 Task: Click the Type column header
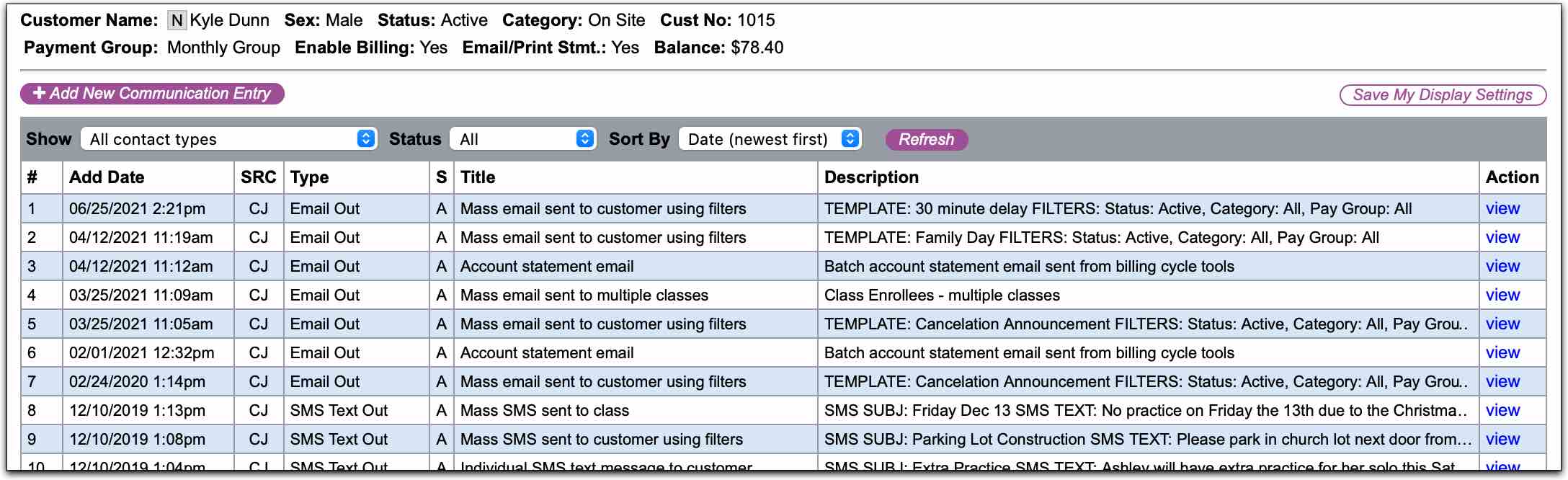[x=309, y=177]
